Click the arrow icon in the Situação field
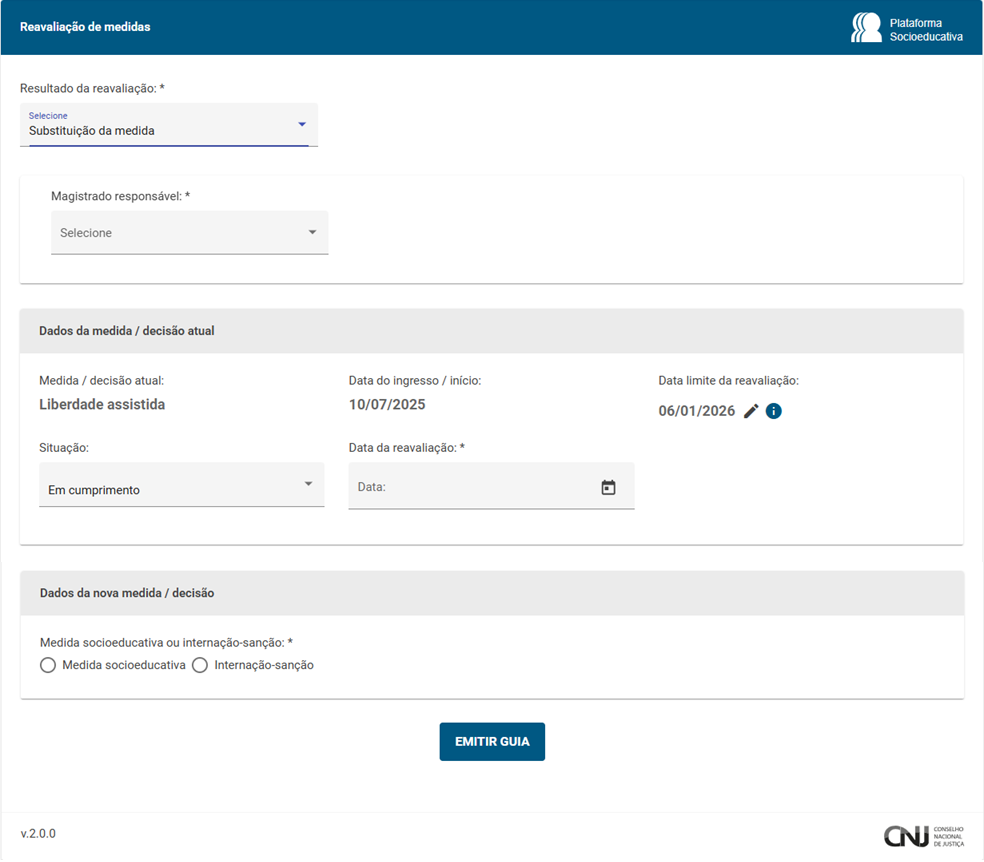This screenshot has height=862, width=984. [x=308, y=484]
